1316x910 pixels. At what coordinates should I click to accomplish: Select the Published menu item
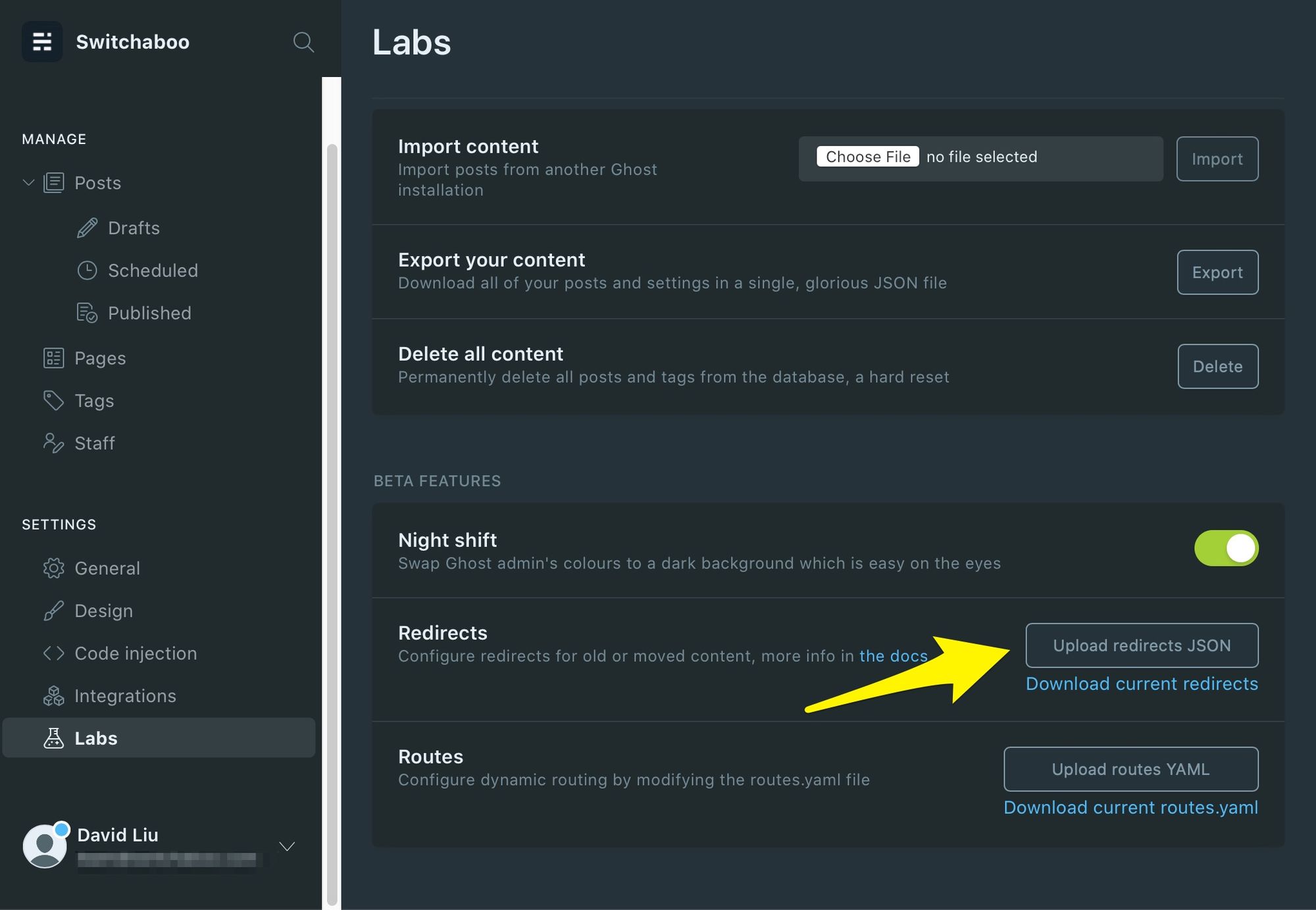coord(149,312)
